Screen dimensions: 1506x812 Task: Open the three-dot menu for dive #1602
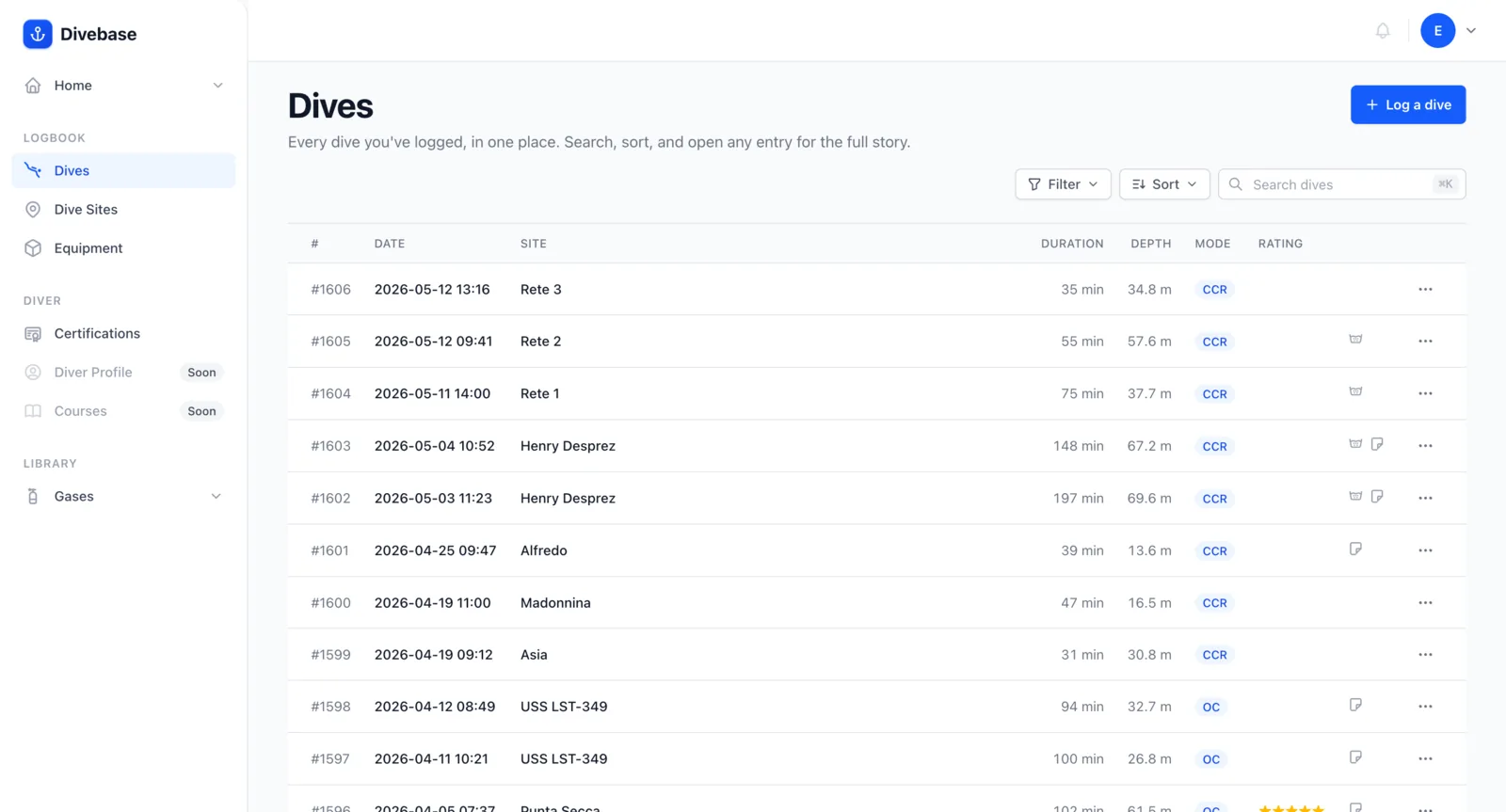1425,499
